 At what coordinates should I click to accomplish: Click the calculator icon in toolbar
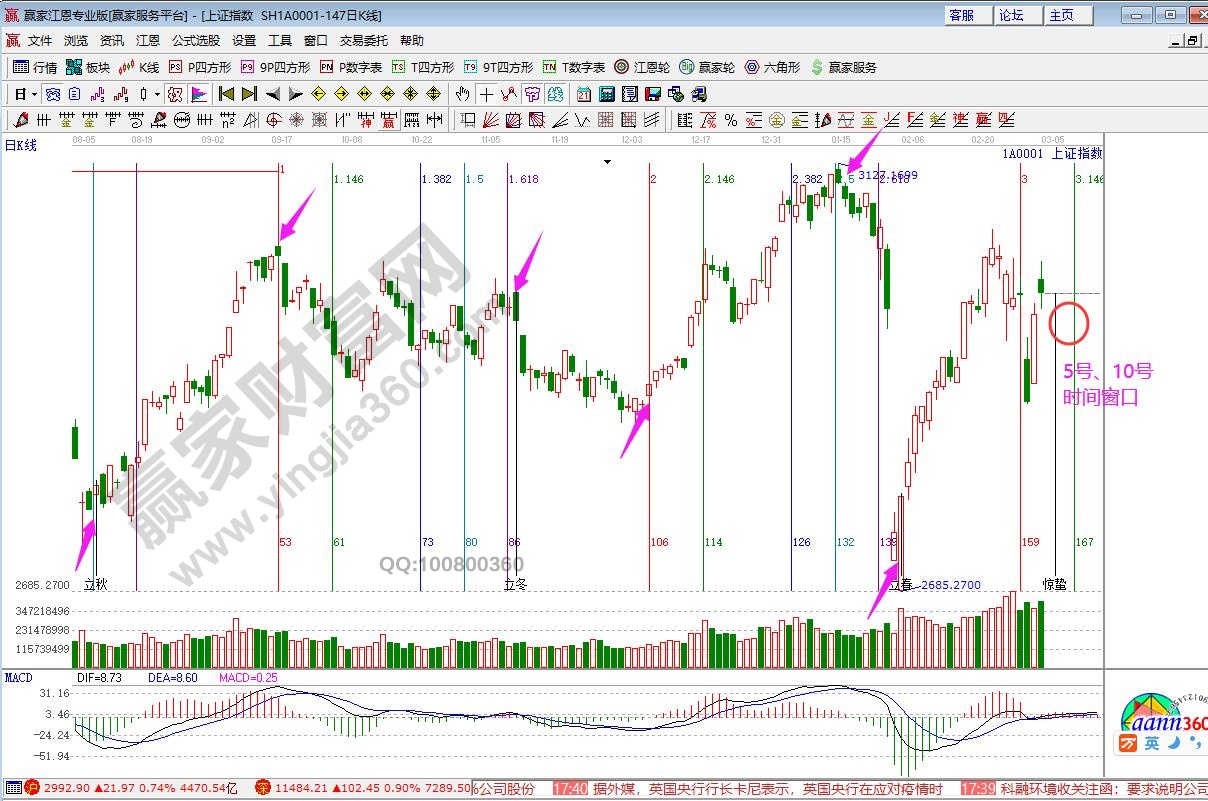coord(607,95)
